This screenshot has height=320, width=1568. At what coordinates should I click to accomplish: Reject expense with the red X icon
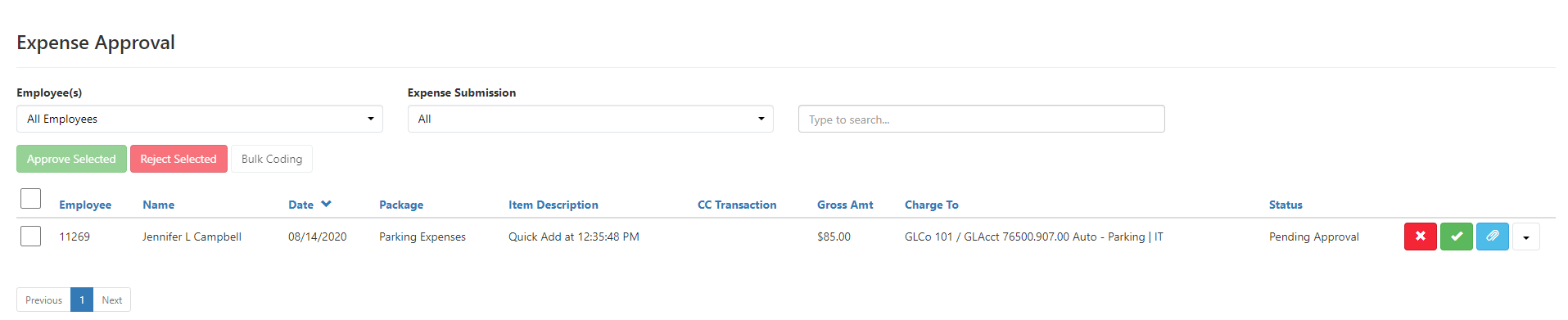pyautogui.click(x=1420, y=237)
